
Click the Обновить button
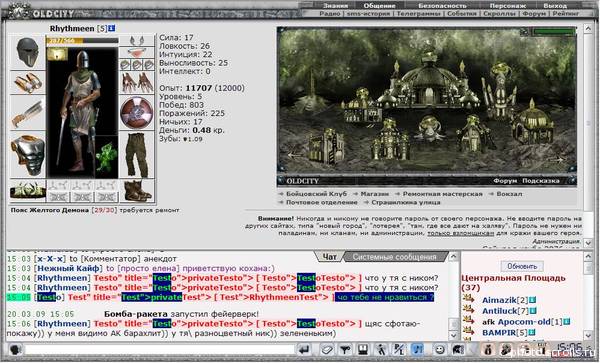[x=522, y=266]
